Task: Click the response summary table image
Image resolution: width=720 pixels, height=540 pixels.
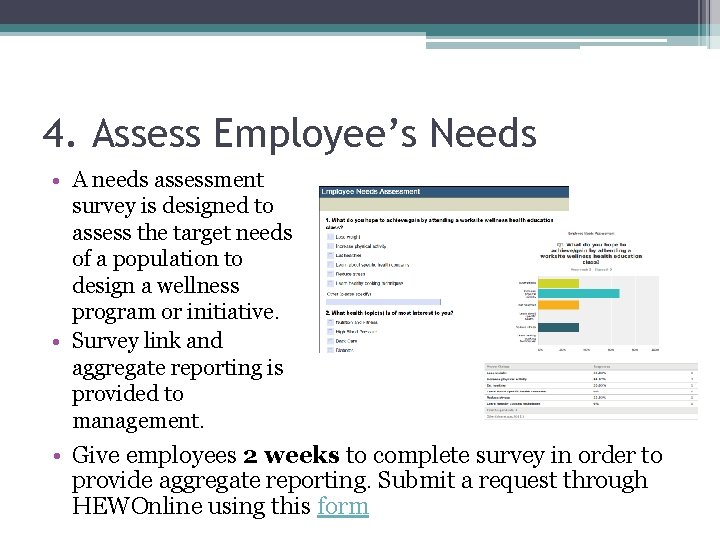Action: pyautogui.click(x=591, y=391)
